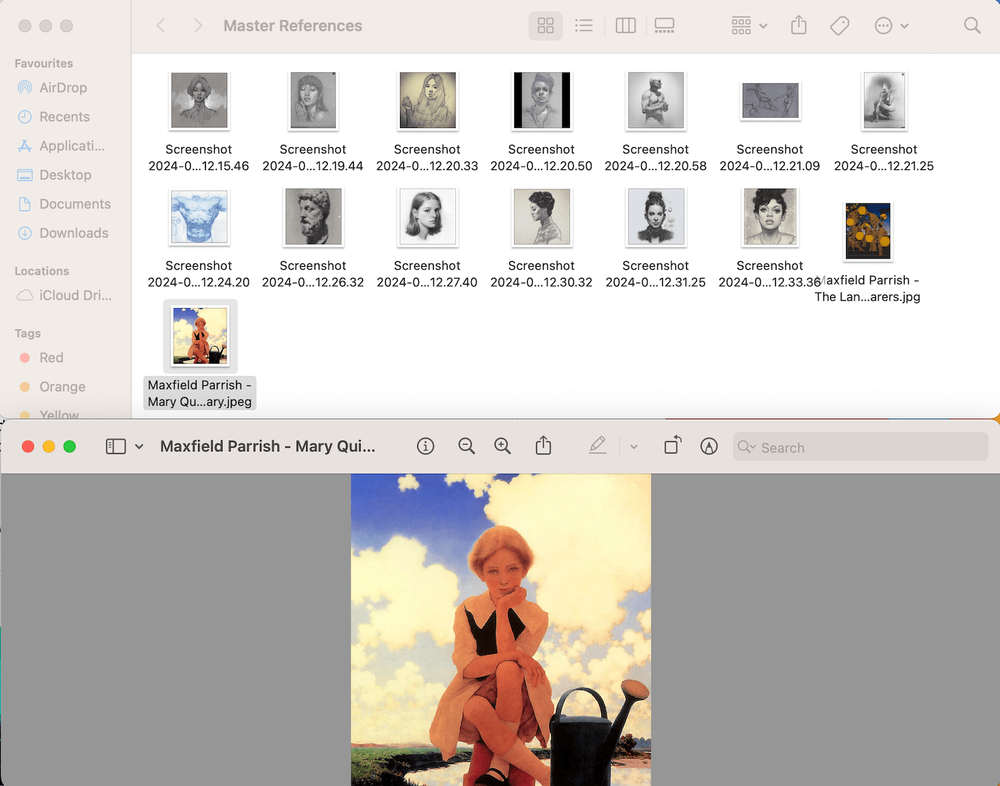This screenshot has height=786, width=1000.
Task: Click the Screenshot 2024-0...12.15.46 file name
Action: [x=198, y=158]
